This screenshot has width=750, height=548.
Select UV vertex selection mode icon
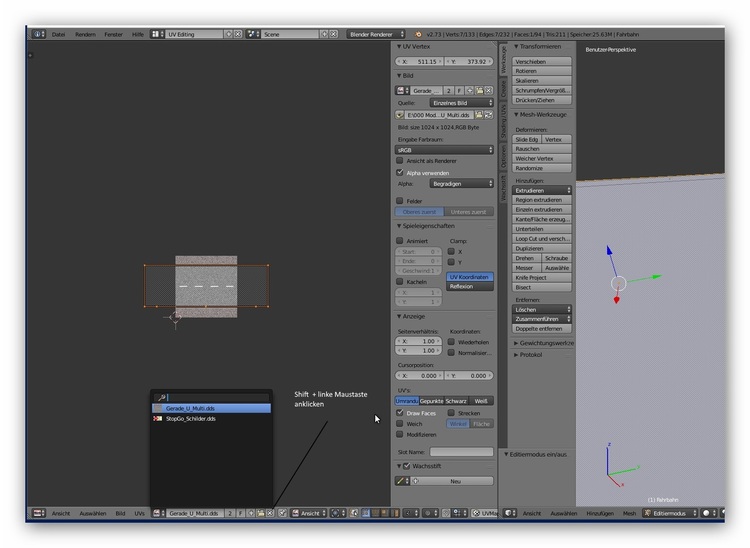[366, 513]
